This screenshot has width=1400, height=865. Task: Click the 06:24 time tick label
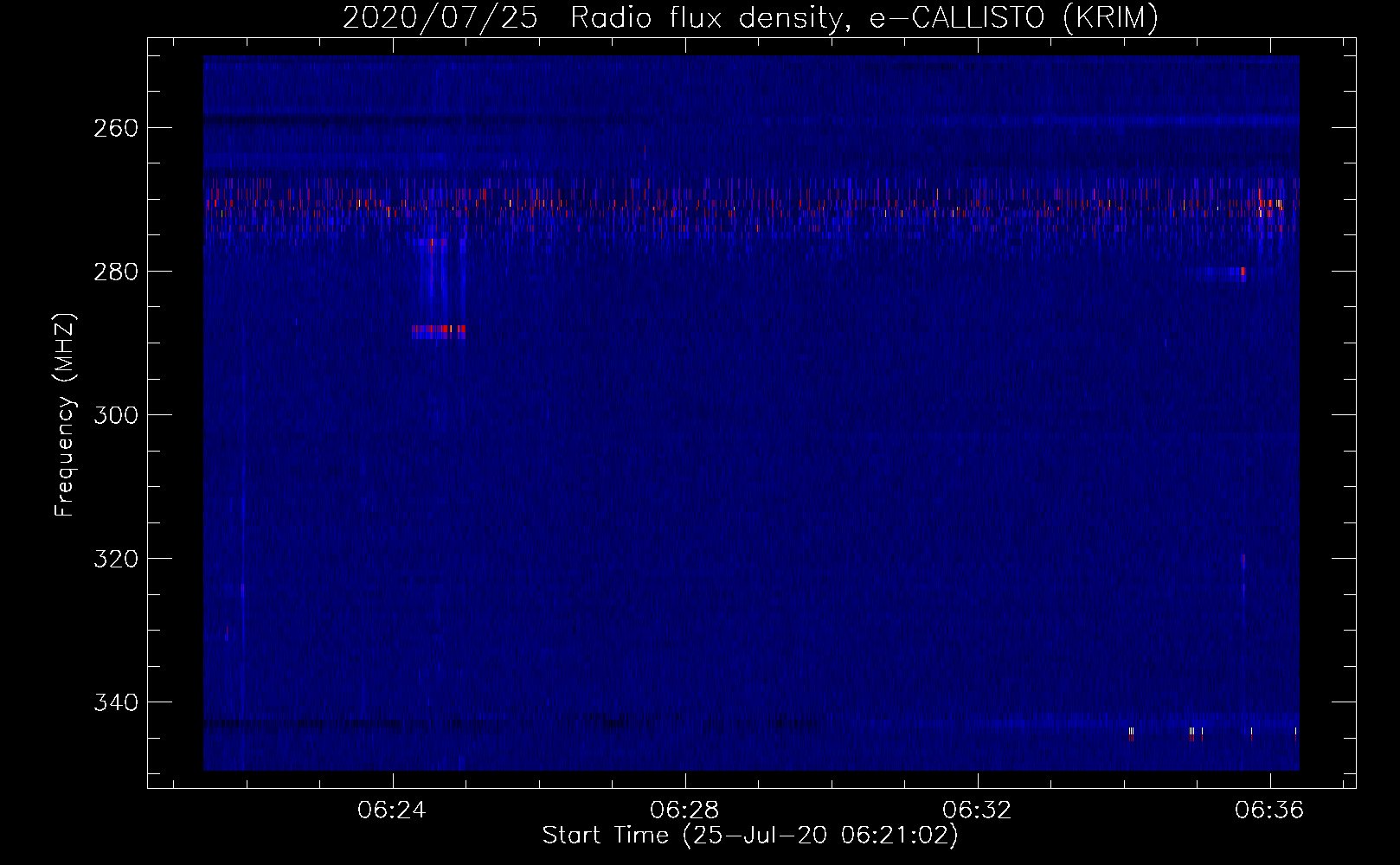coord(393,811)
